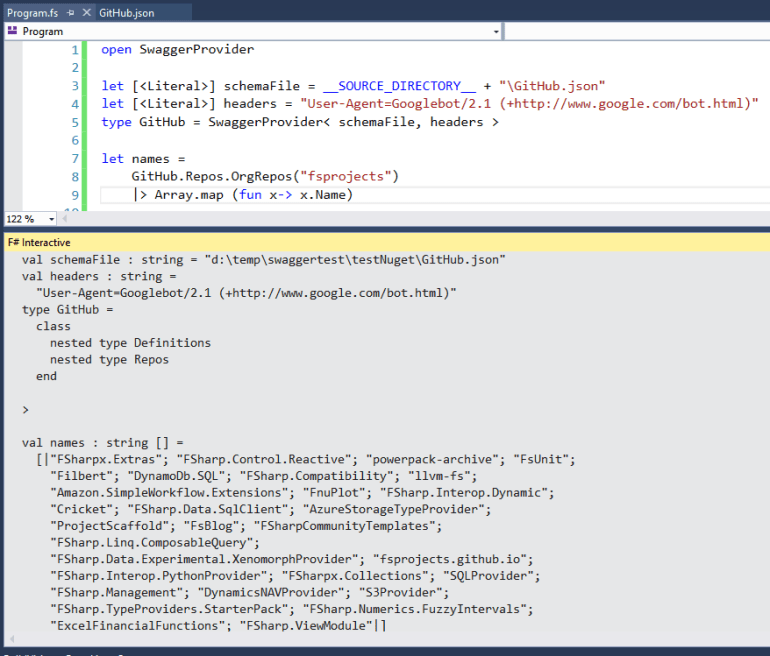Click 'nested type Repos' in output
The image size is (770, 656).
109,359
